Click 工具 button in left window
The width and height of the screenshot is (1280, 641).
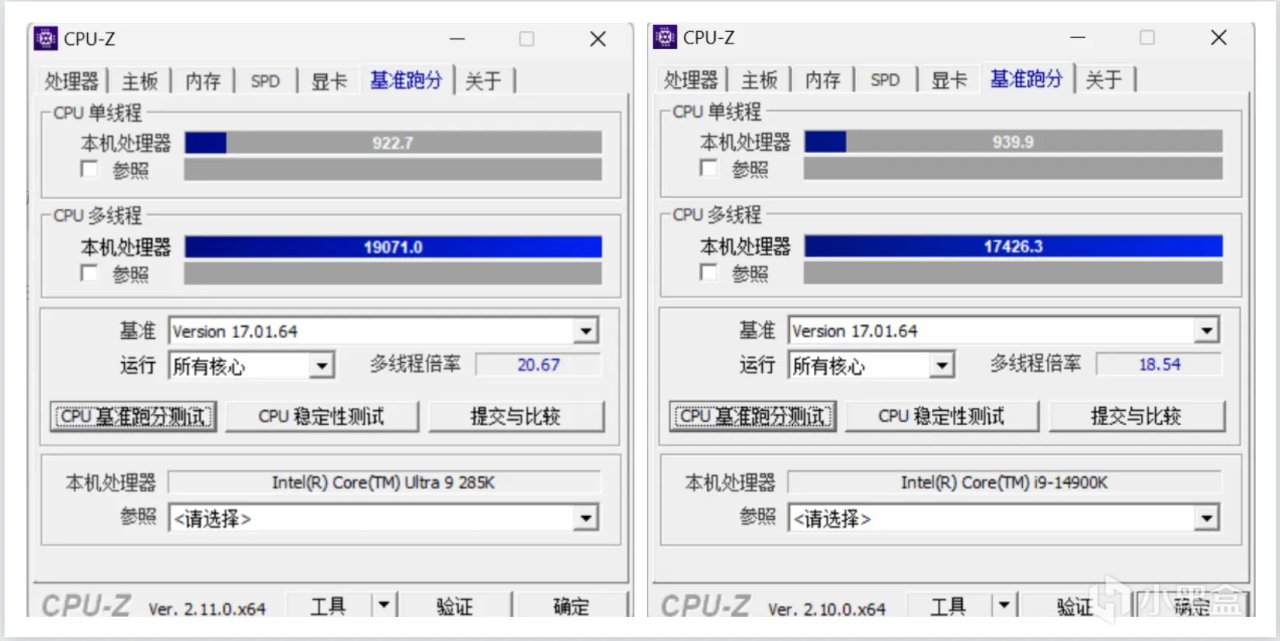329,606
